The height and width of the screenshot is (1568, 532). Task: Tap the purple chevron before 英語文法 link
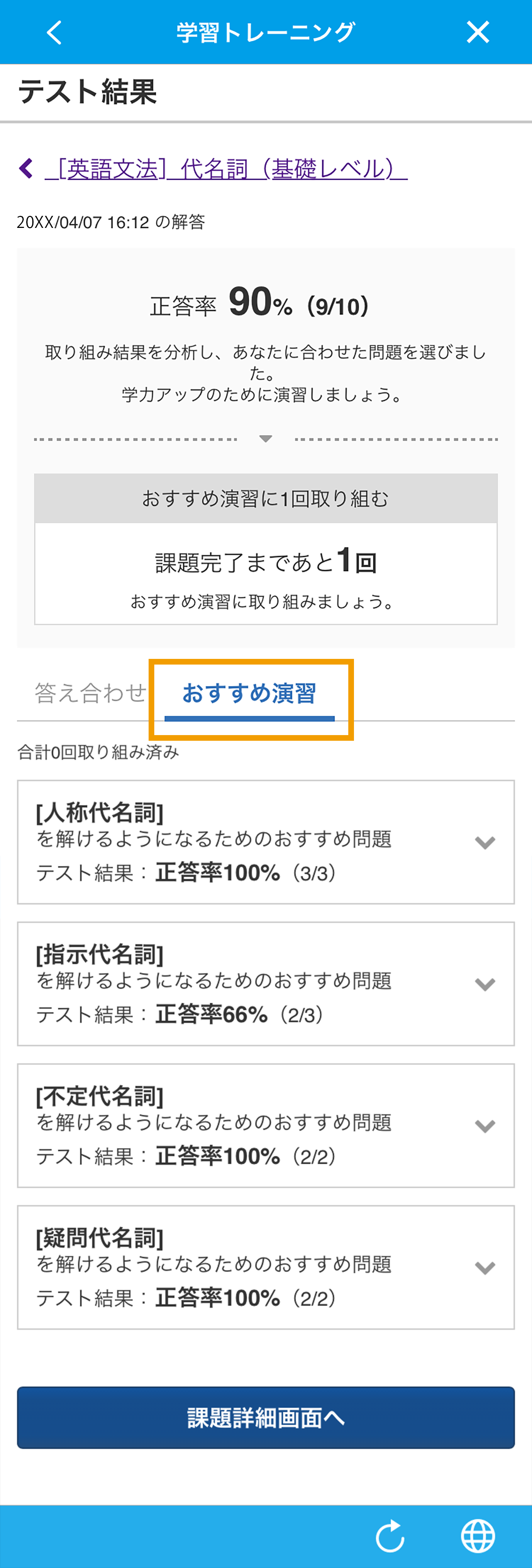click(x=26, y=168)
